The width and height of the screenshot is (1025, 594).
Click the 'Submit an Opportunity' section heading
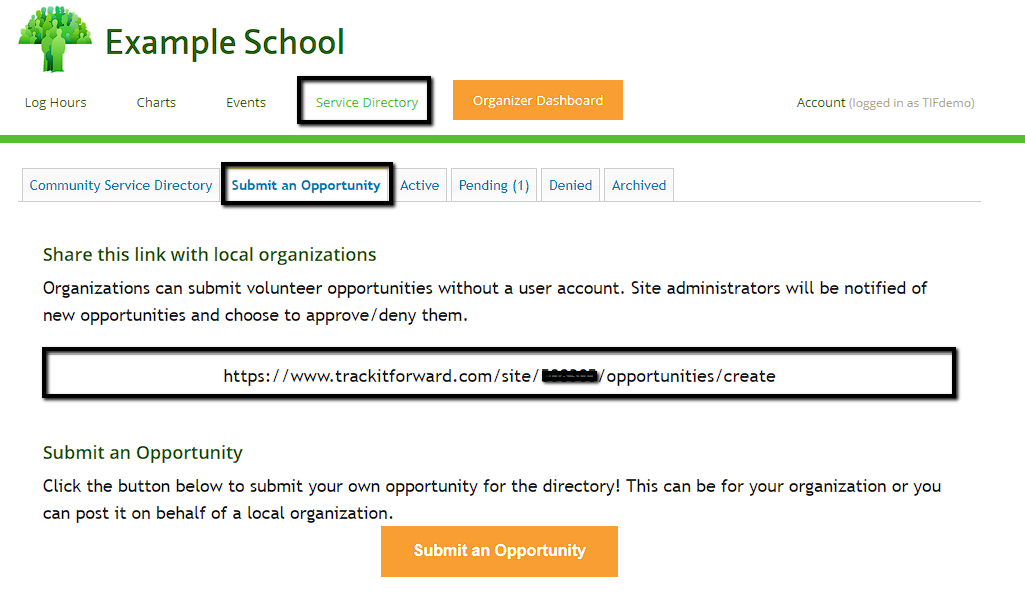[143, 452]
